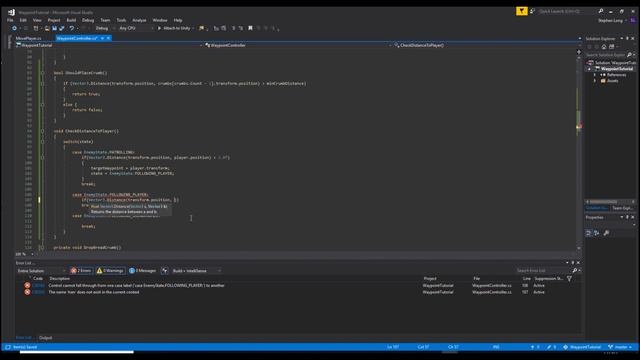Click the Search Solution Explorer field
Screen dimensions: 640x360
click(x=606, y=55)
